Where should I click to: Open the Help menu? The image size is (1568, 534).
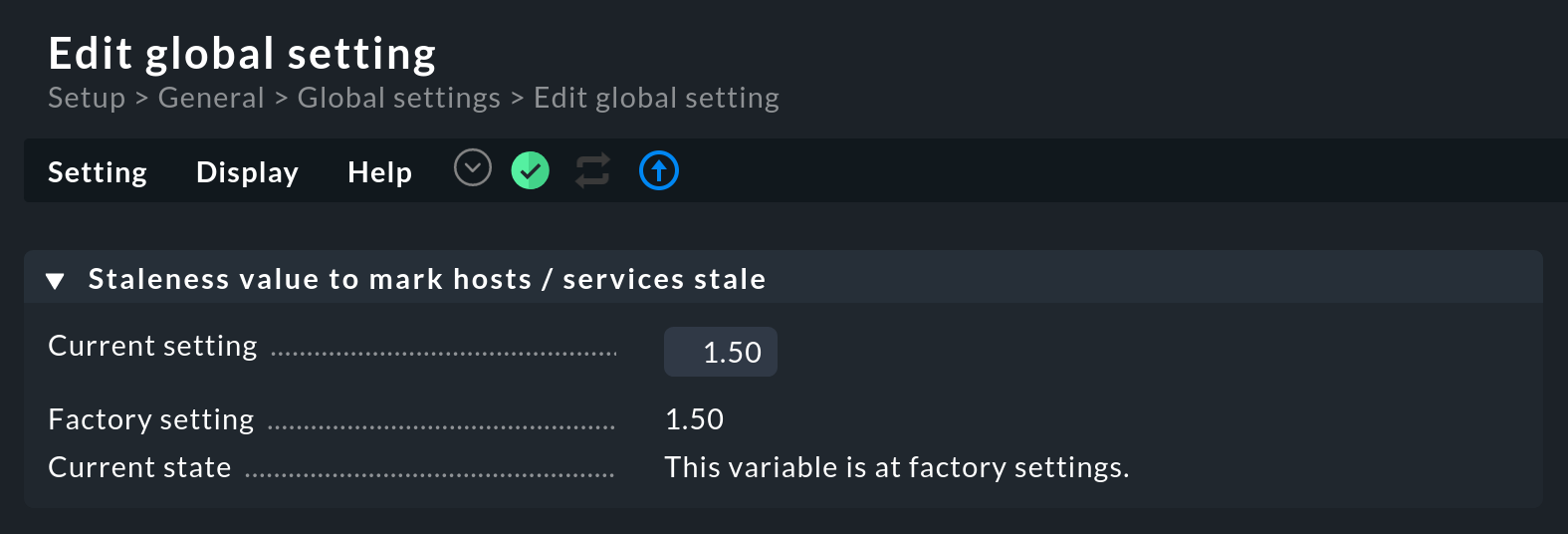[379, 172]
